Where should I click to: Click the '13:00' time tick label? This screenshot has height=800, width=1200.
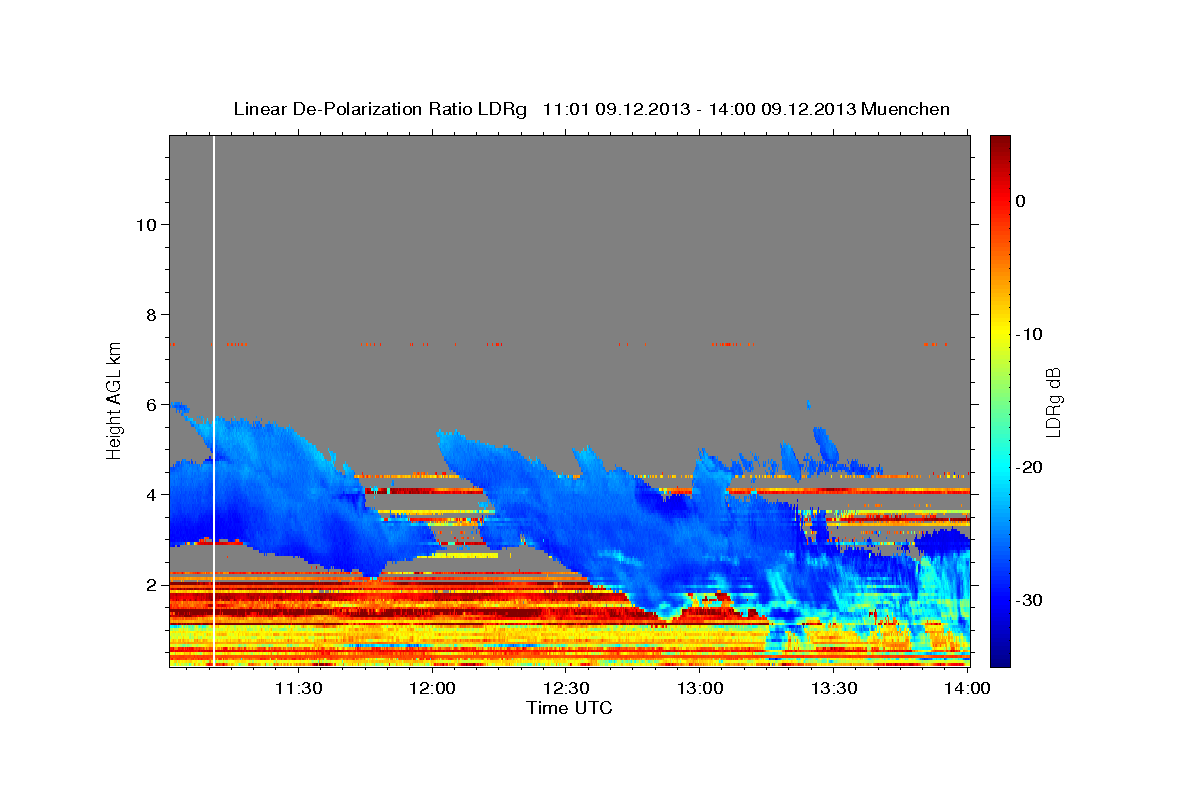pos(700,688)
